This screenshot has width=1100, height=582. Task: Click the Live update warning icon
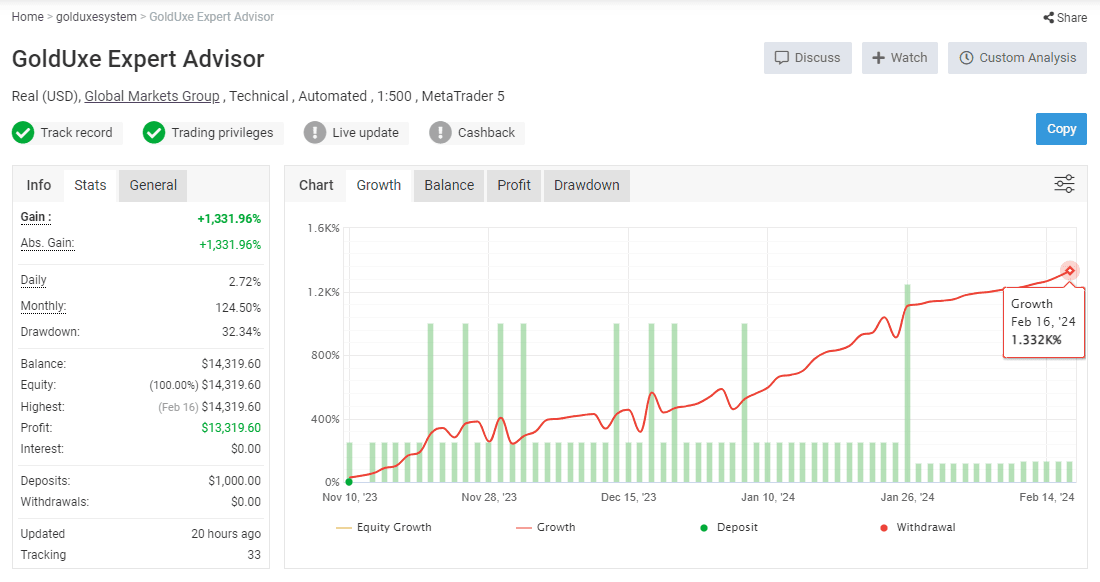(x=315, y=133)
